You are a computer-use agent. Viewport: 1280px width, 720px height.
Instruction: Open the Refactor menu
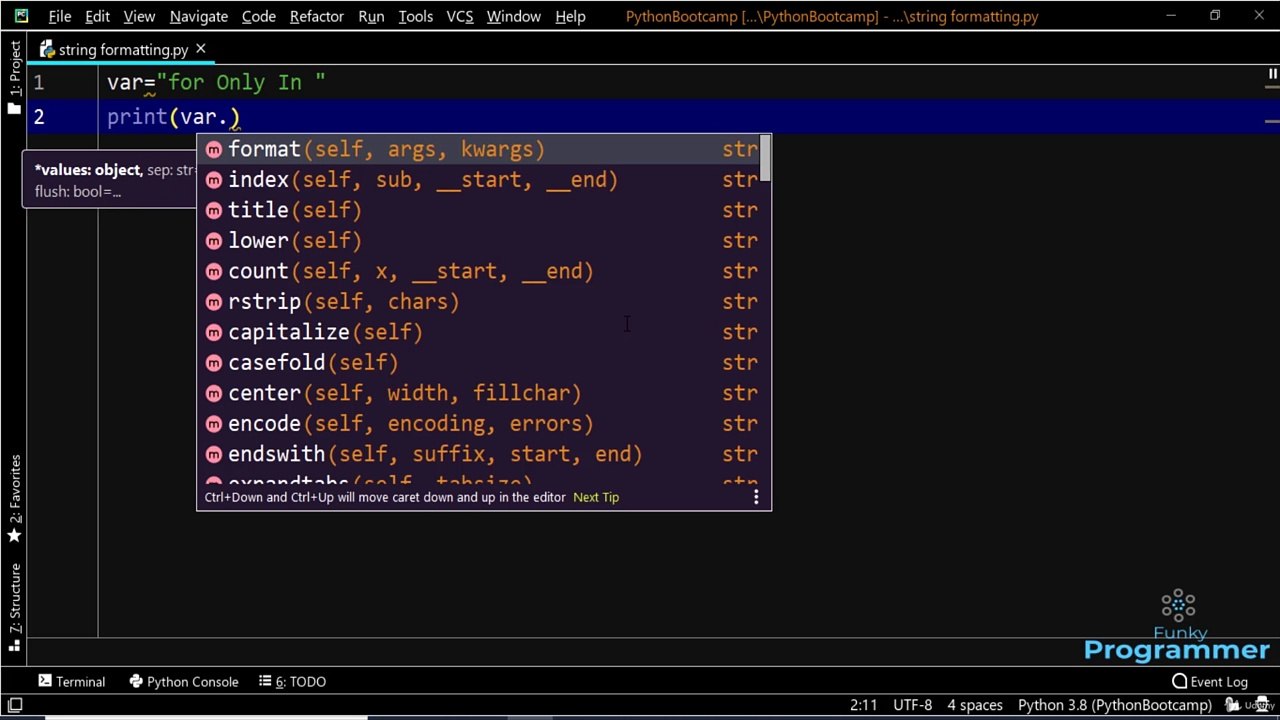(317, 16)
